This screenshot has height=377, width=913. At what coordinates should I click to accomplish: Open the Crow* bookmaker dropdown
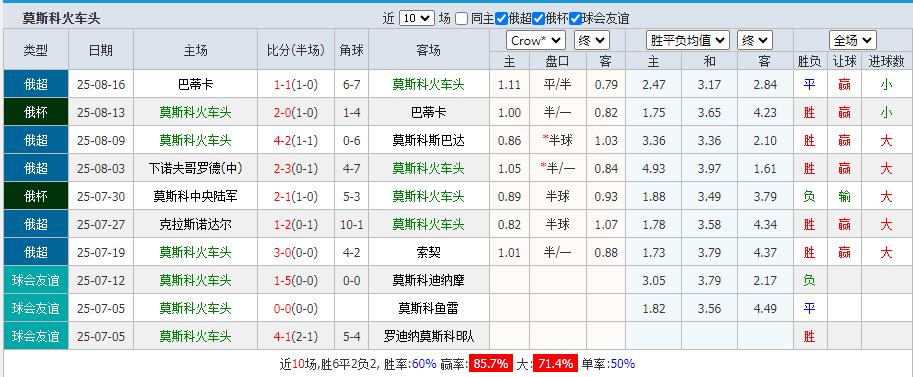[x=536, y=41]
